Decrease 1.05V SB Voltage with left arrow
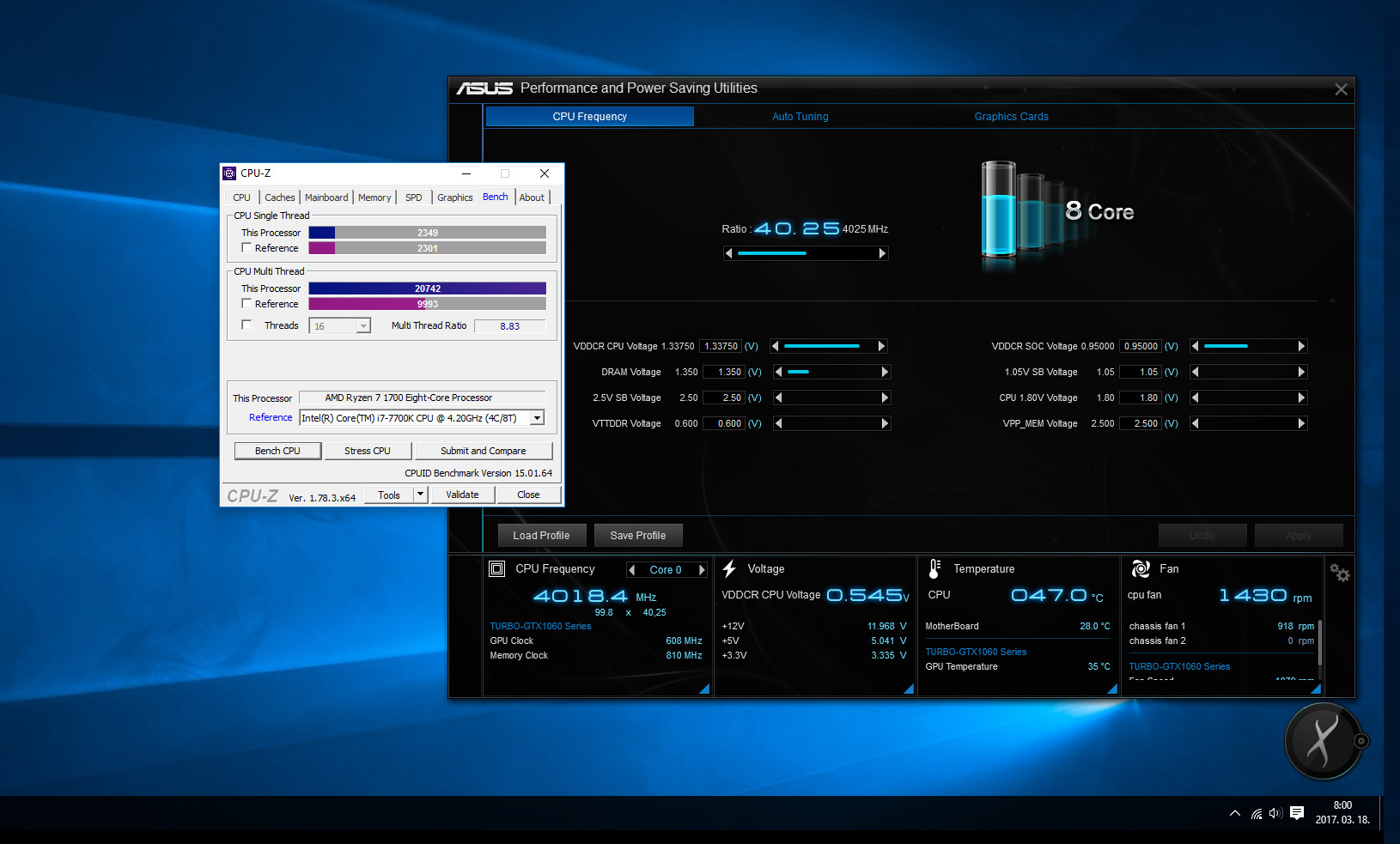The width and height of the screenshot is (1400, 844). [1196, 372]
